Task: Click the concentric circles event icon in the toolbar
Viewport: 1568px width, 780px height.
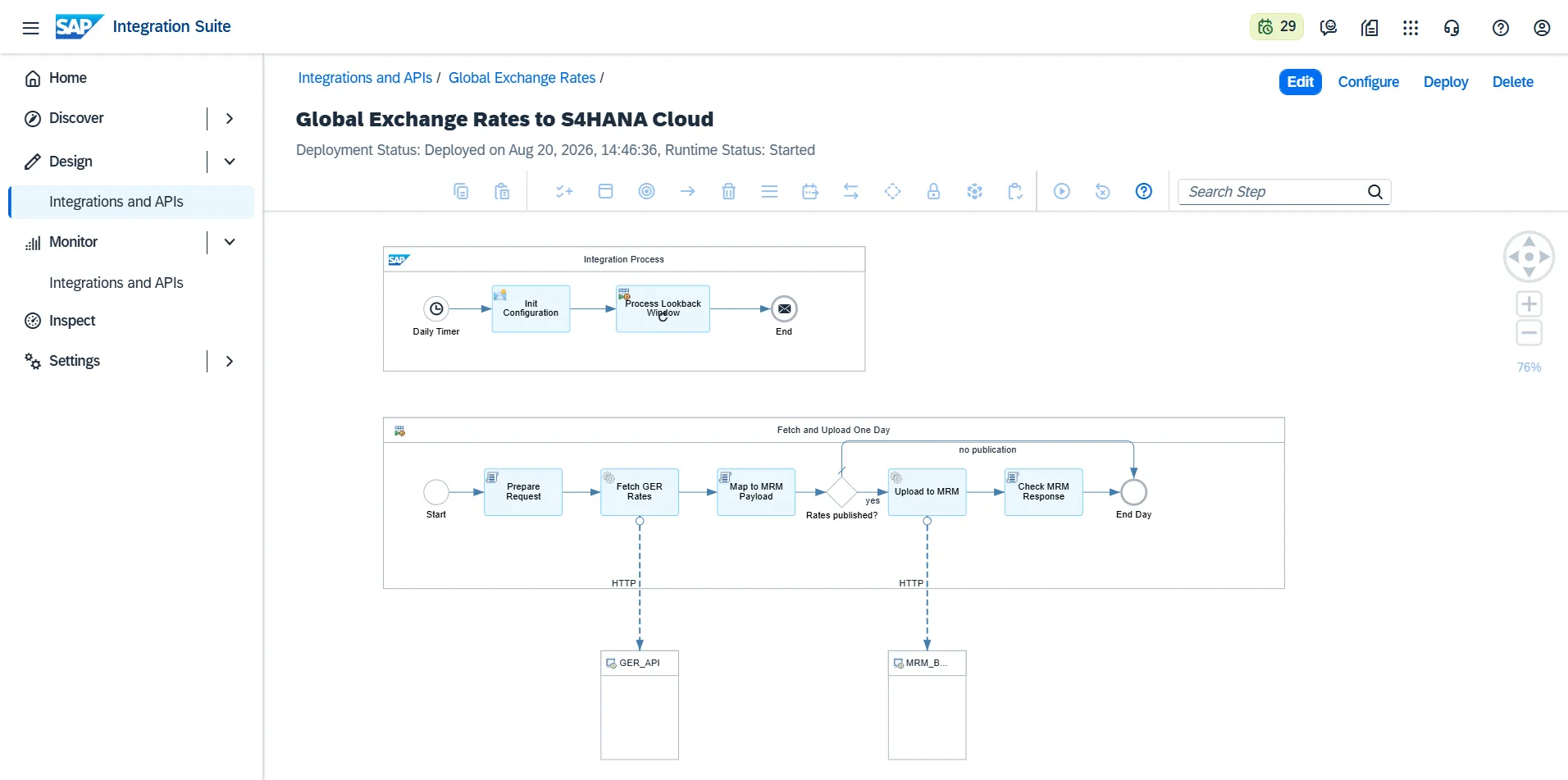Action: tap(646, 191)
